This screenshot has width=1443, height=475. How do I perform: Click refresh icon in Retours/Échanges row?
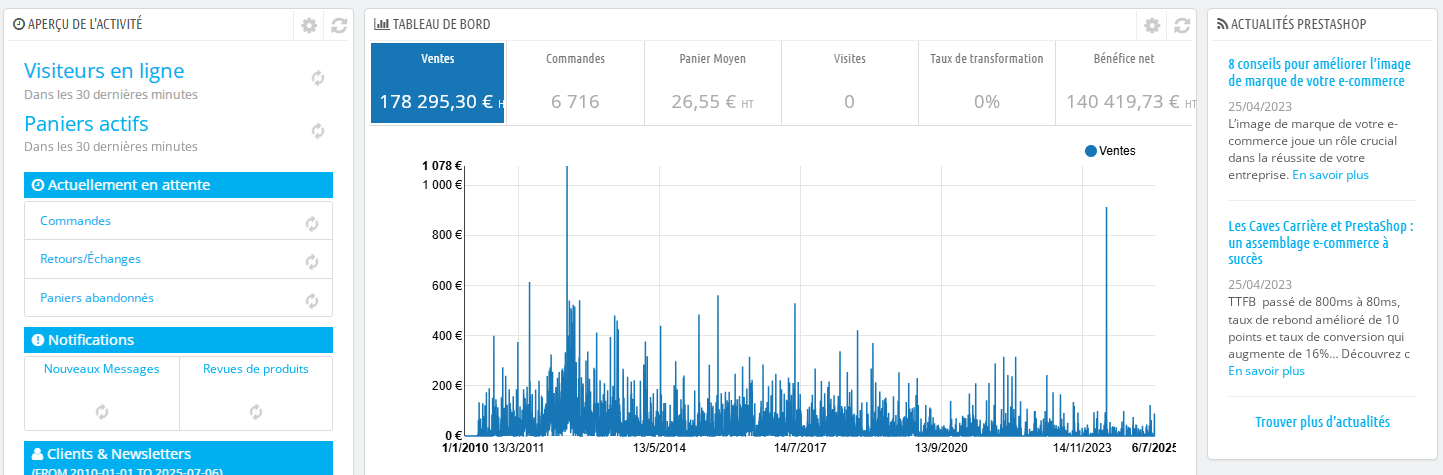312,262
